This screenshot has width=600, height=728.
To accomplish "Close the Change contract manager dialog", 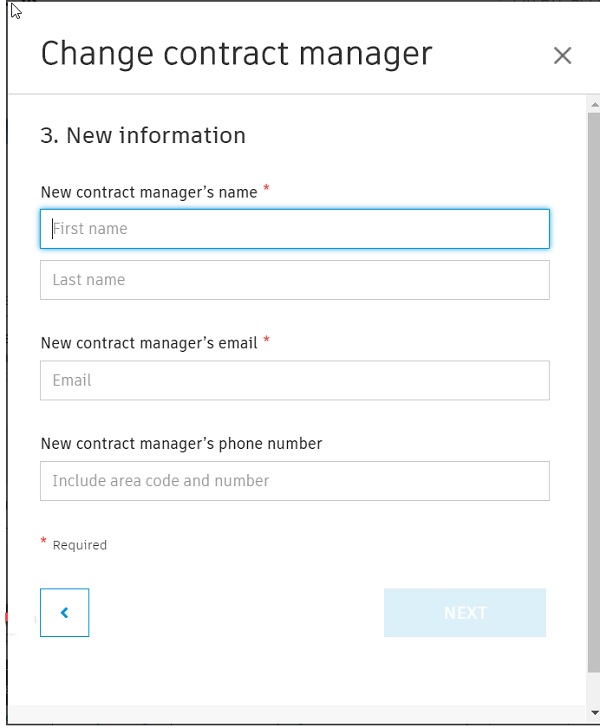I will click(x=562, y=56).
